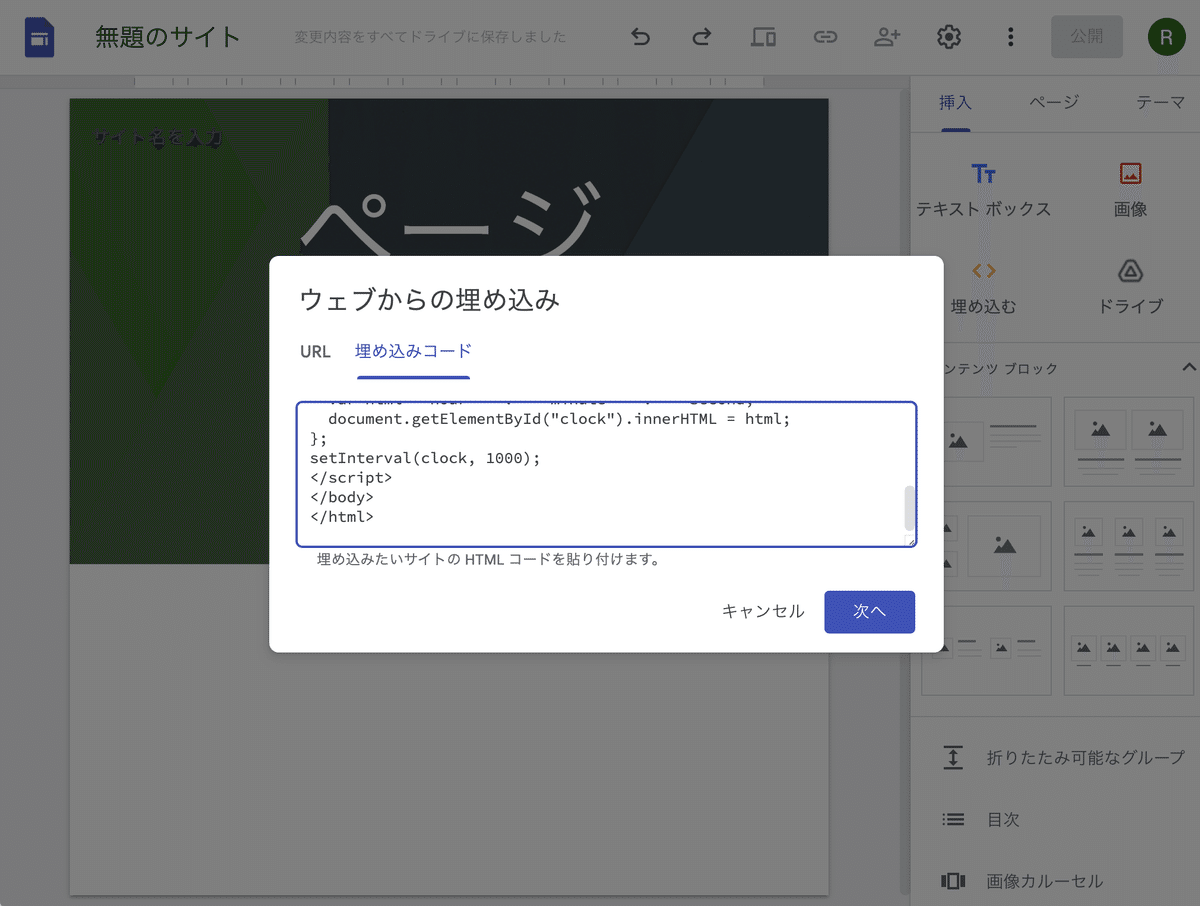1200x906 pixels.
Task: Select the small-and-large image layout block
Action: 986,546
